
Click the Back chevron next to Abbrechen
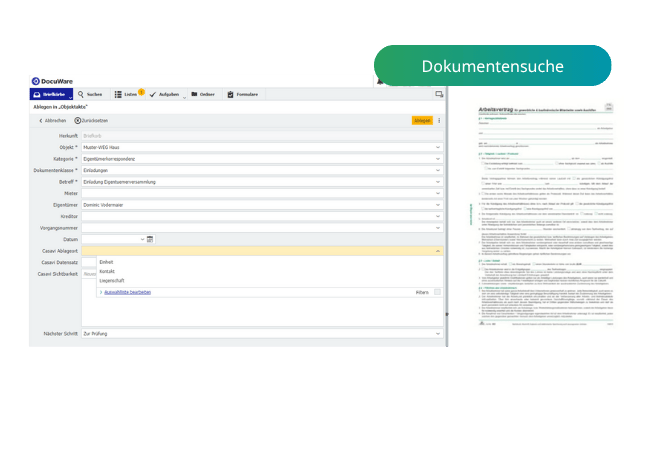pos(41,121)
